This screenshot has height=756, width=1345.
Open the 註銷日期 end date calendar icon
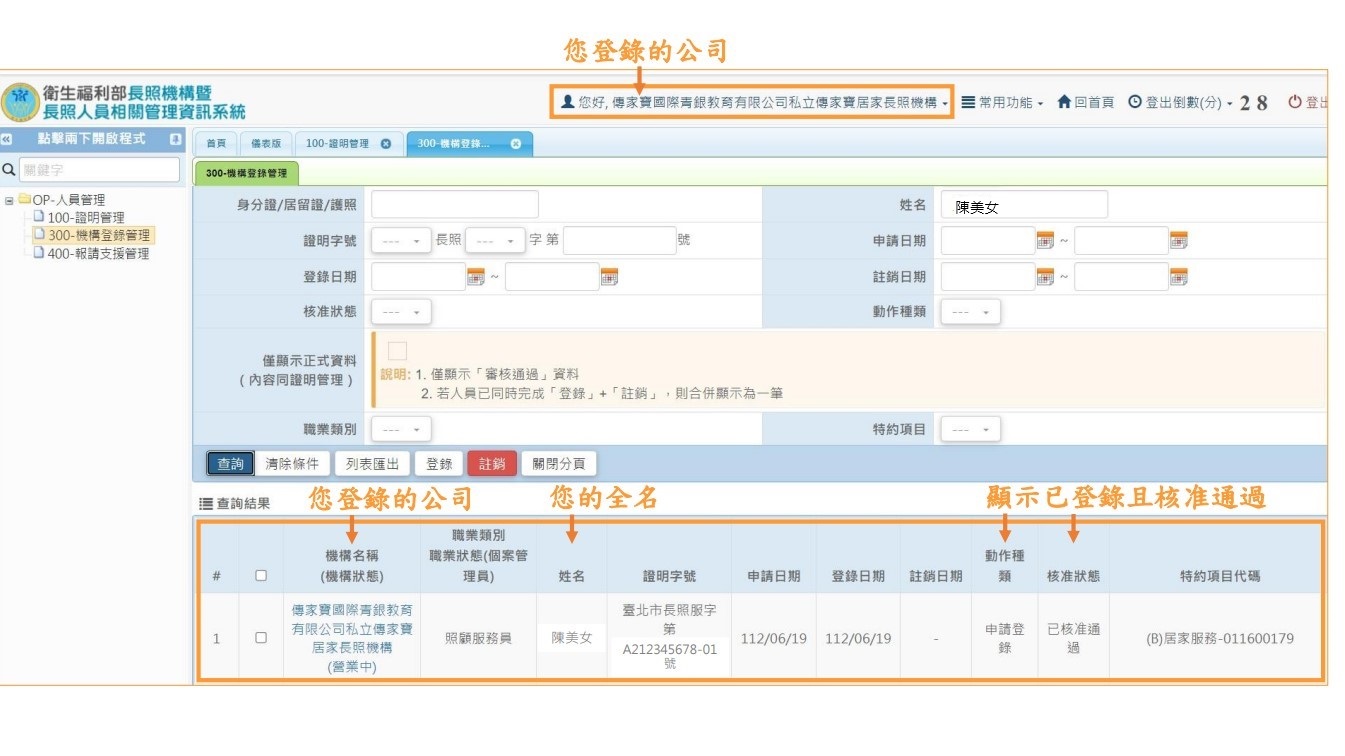pyautogui.click(x=1178, y=277)
